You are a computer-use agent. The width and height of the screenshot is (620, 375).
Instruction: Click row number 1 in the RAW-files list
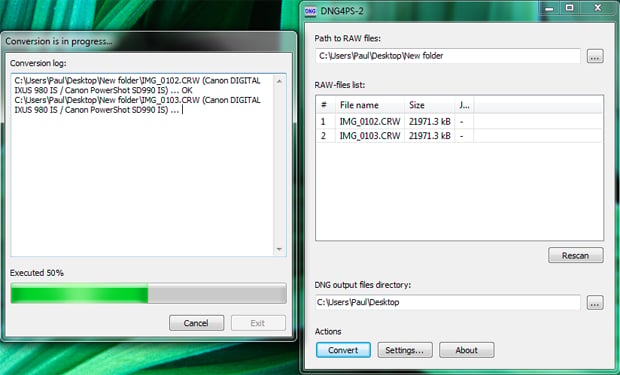click(x=323, y=121)
